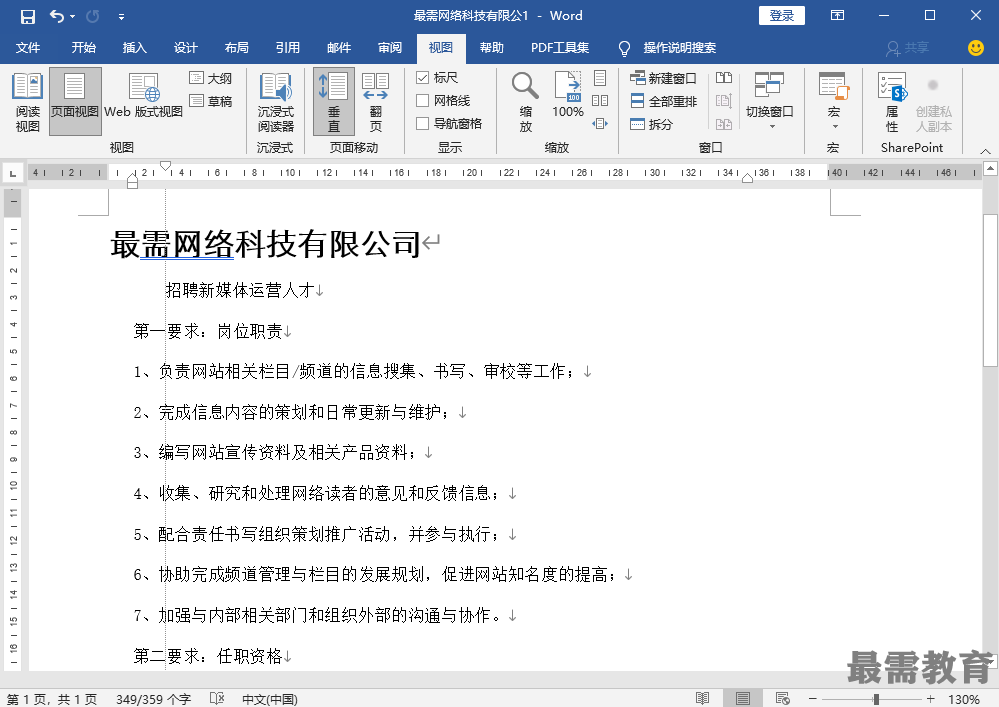
Task: Switch to the 引用 tab
Action: [287, 48]
